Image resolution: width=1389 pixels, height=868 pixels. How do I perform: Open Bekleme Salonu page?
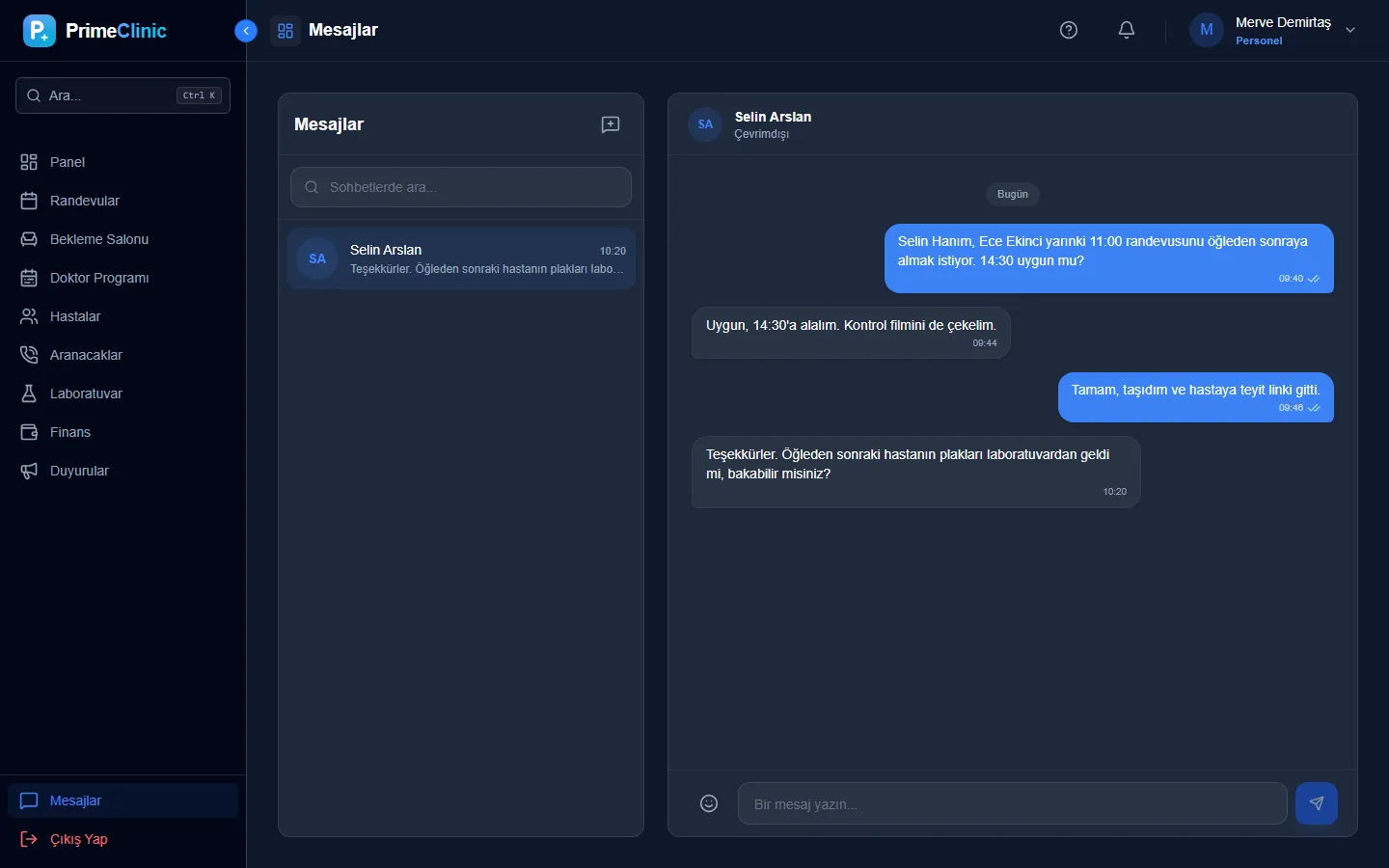tap(123, 239)
